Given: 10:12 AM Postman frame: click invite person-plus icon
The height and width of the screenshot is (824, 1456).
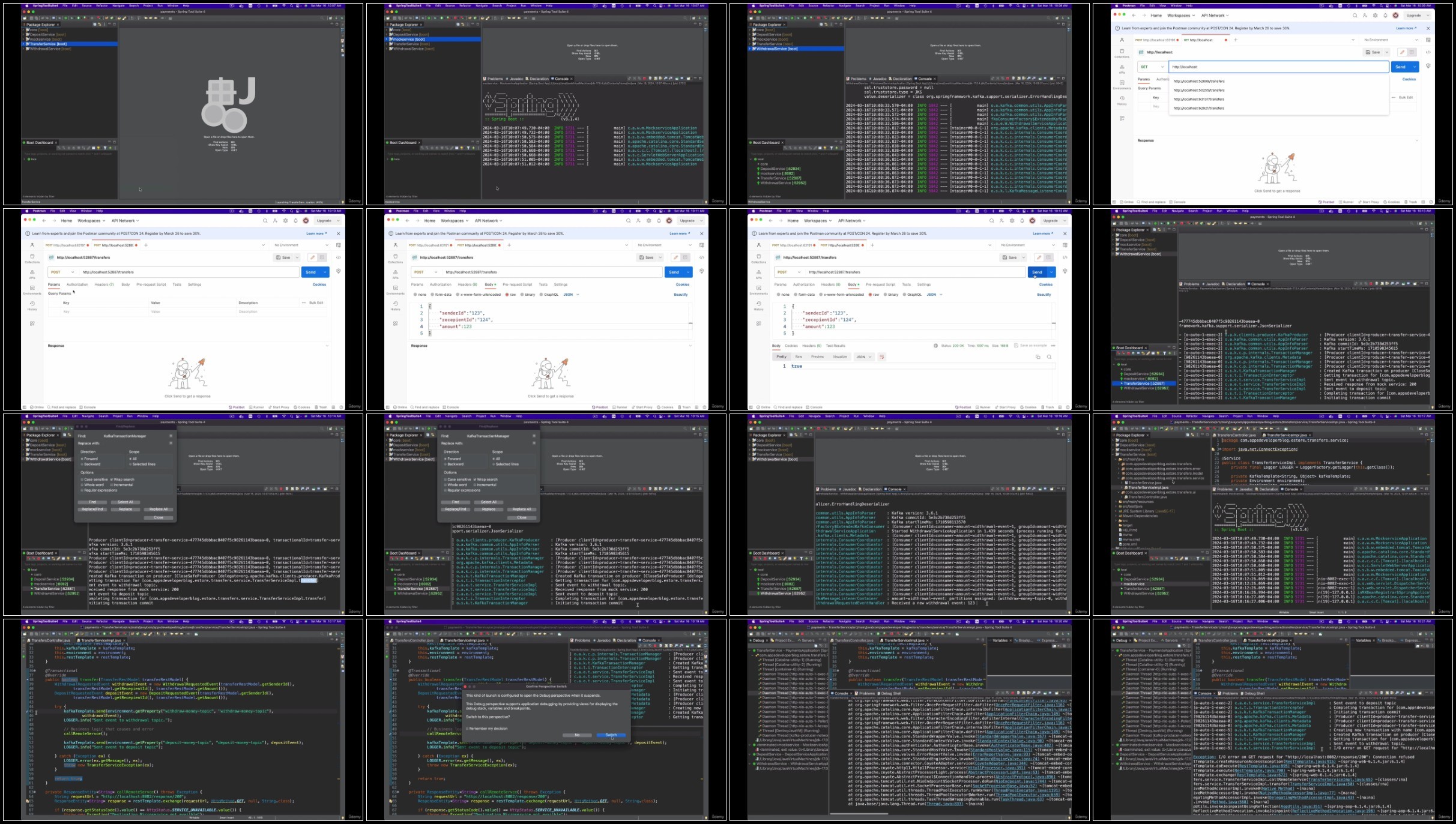Looking at the screenshot, I should coord(1001,221).
